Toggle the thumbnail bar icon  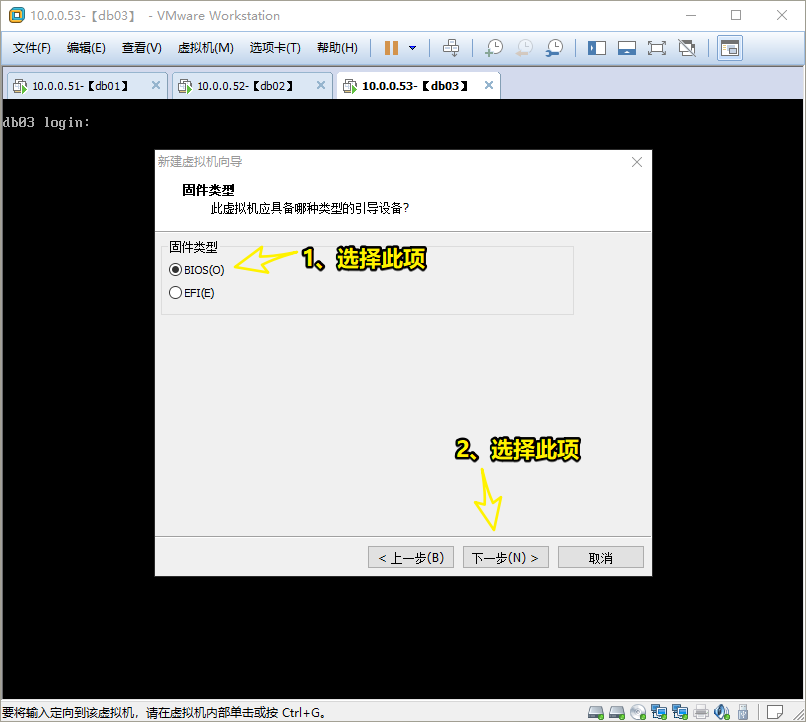point(627,48)
